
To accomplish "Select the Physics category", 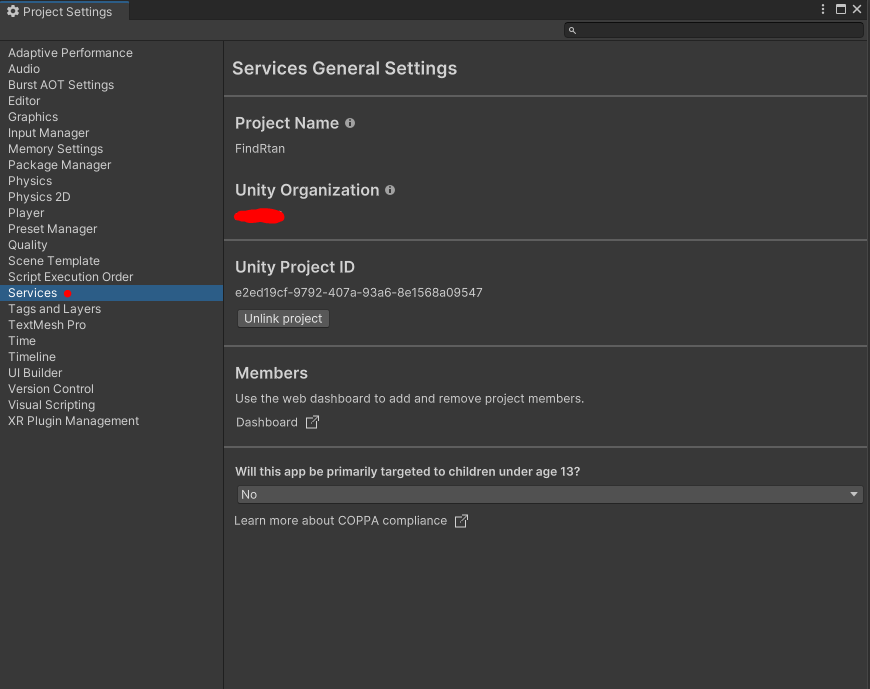I will click(30, 181).
